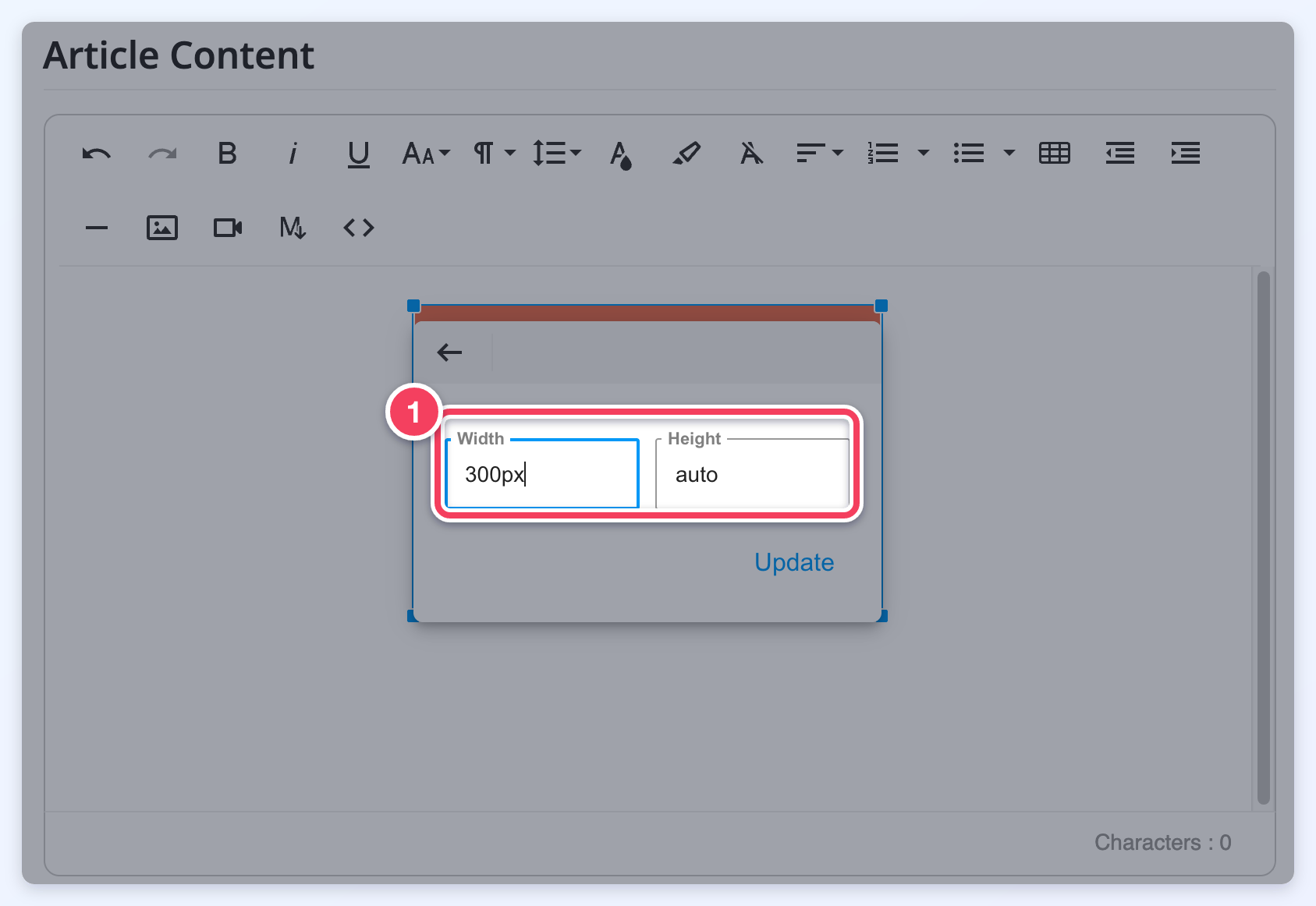Expand the bullet list style arrow
The width and height of the screenshot is (1316, 906).
tap(1009, 154)
